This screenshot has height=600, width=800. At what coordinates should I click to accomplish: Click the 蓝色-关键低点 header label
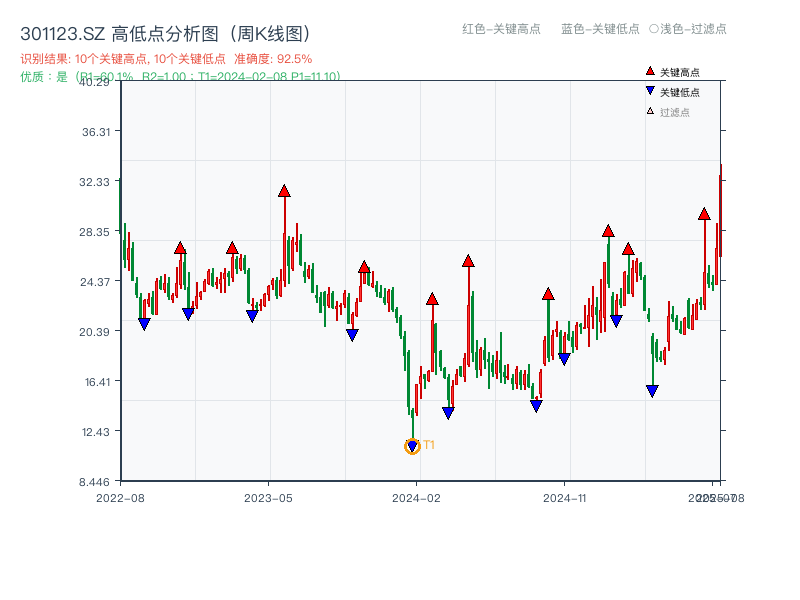(x=600, y=29)
